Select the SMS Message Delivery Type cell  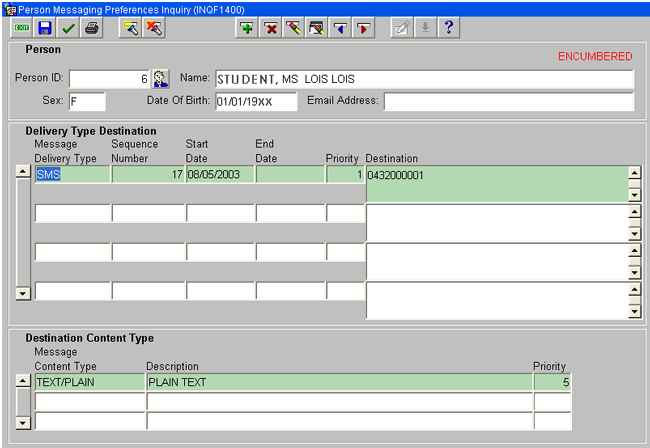click(x=71, y=174)
